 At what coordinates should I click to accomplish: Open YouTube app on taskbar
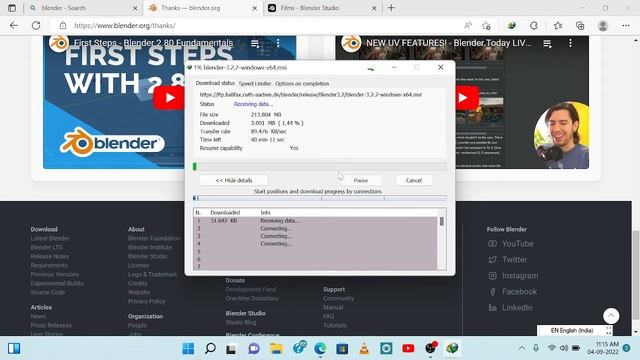click(408, 349)
